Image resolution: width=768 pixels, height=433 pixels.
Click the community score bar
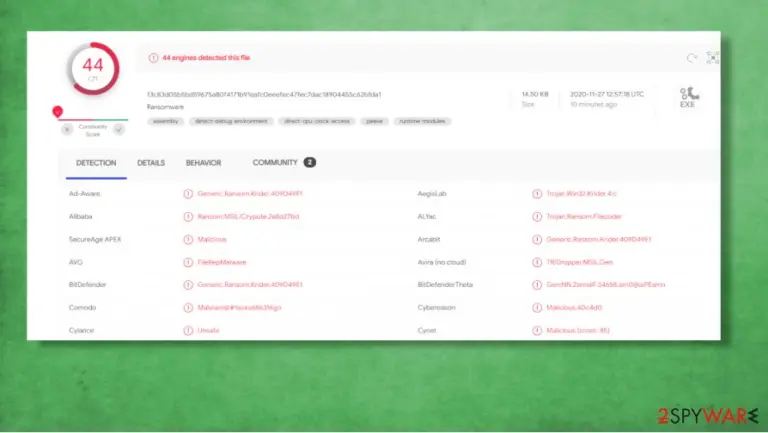point(93,119)
